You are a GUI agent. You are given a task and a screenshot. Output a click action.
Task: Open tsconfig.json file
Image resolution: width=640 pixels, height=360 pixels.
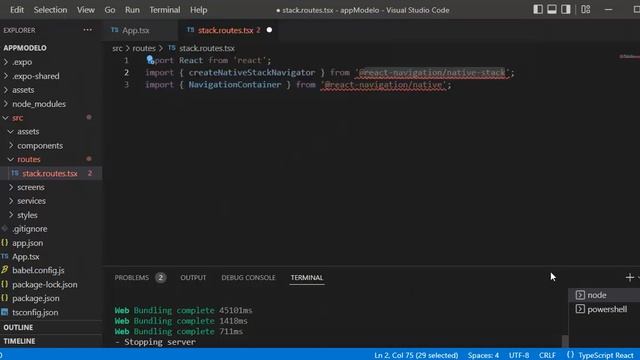35,312
